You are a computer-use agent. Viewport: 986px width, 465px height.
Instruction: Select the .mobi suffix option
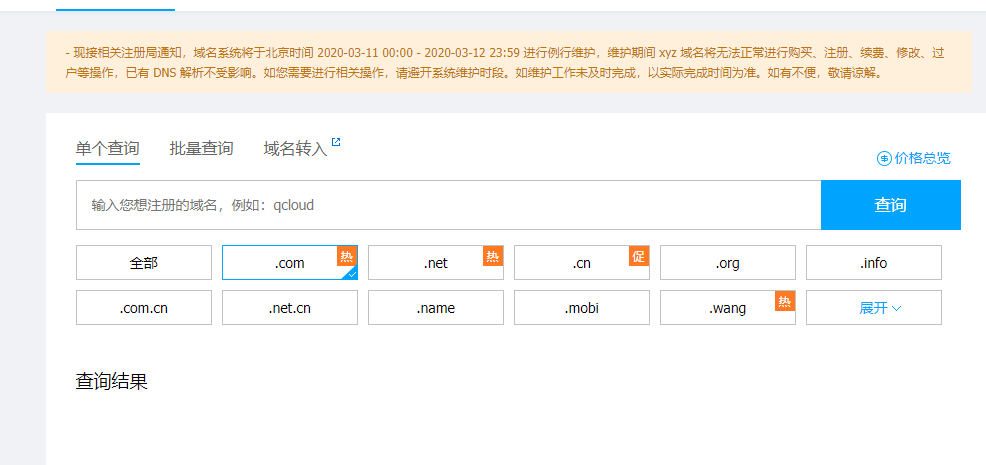click(582, 308)
